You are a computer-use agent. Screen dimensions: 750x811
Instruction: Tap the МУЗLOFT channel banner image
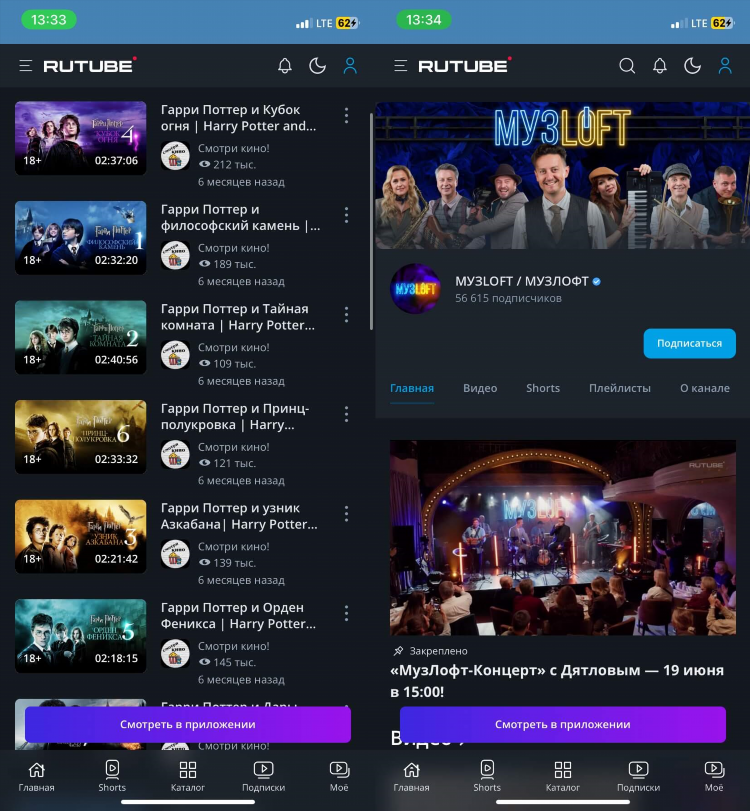coord(563,175)
